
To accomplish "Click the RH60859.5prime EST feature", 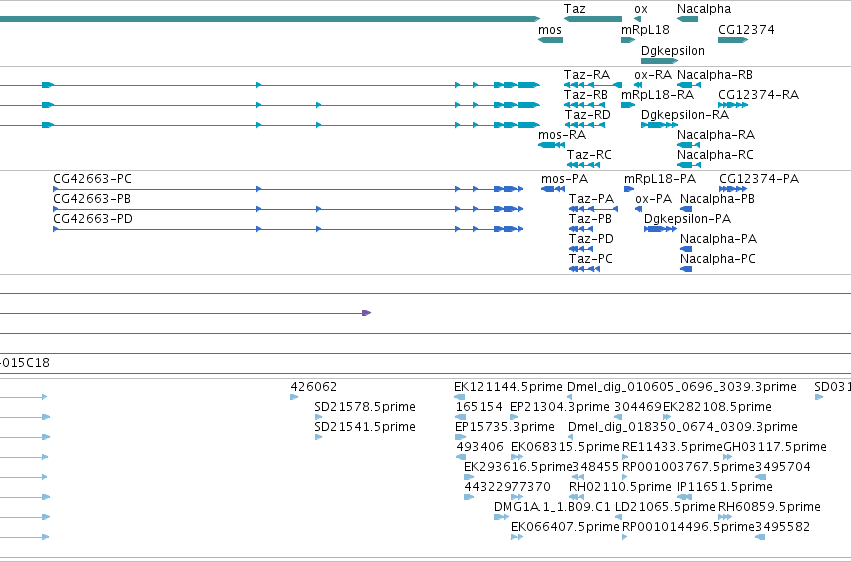I will click(725, 517).
